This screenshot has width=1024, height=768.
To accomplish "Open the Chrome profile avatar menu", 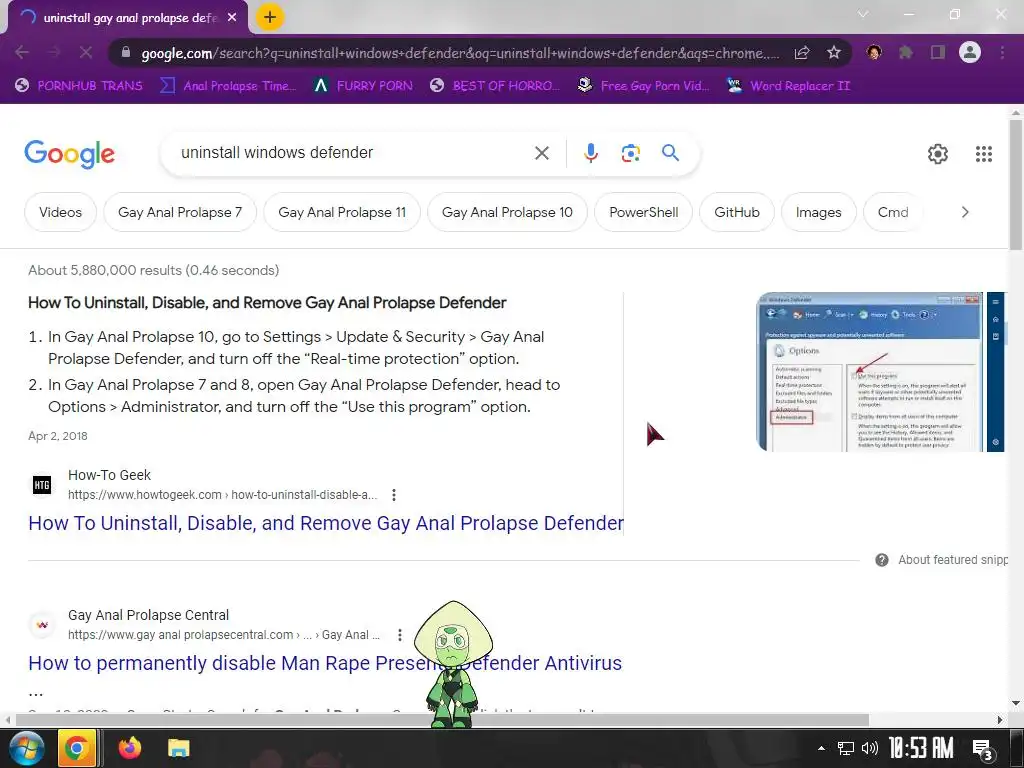I will (970, 52).
